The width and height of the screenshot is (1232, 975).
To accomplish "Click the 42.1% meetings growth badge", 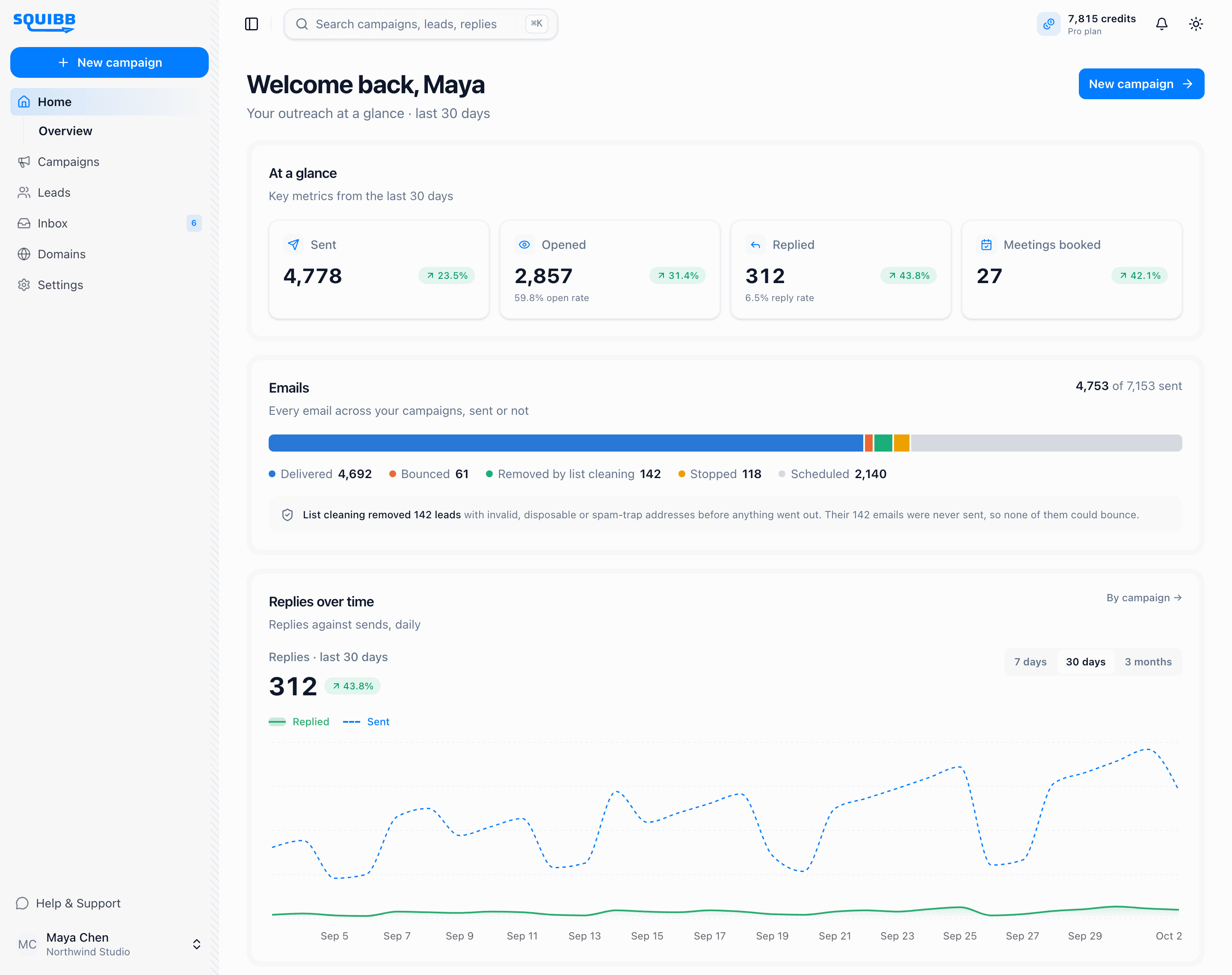I will pyautogui.click(x=1139, y=276).
